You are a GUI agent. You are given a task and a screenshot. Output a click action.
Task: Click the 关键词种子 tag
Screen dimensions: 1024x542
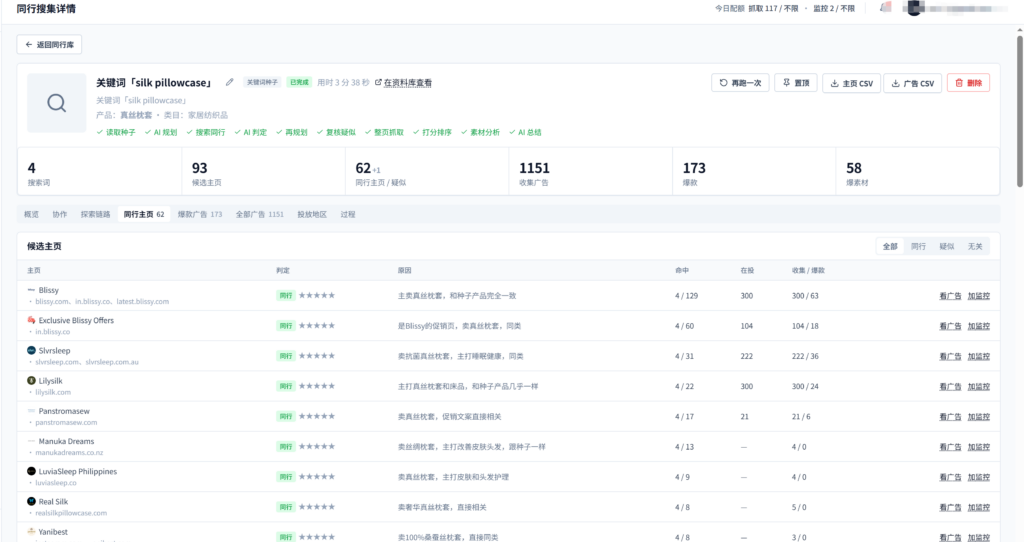click(262, 82)
